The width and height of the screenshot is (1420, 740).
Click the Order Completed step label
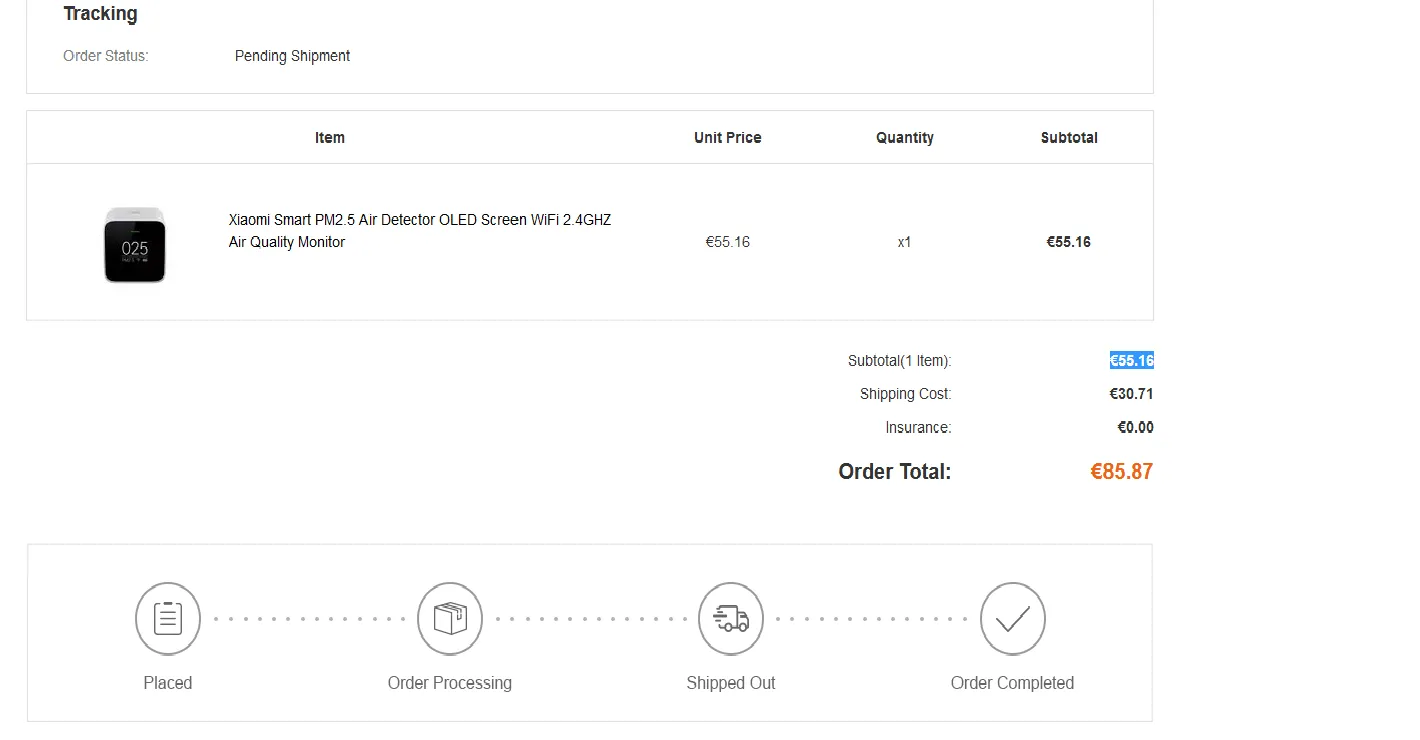click(1012, 683)
